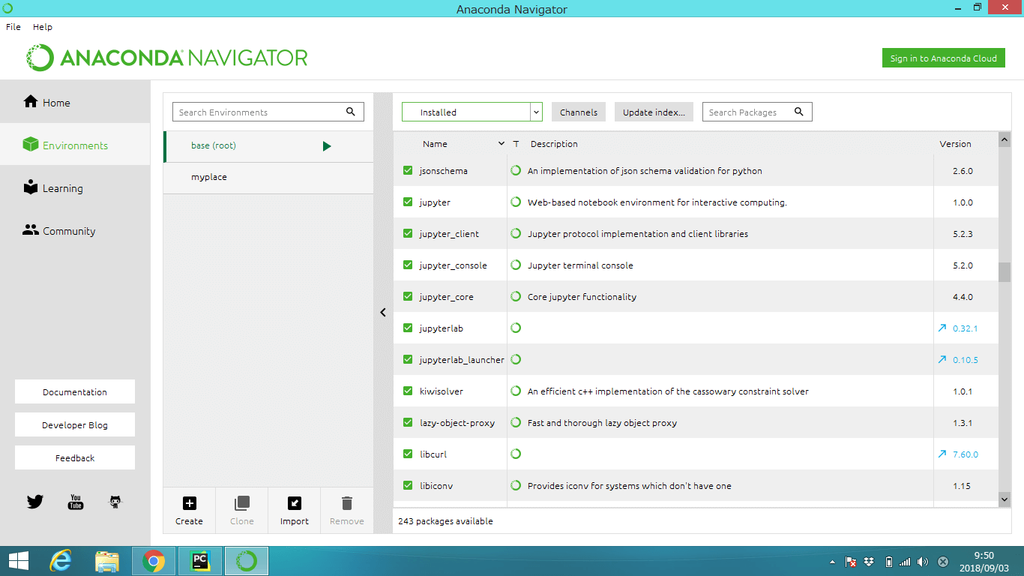This screenshot has width=1024, height=576.
Task: Click the search environments magnifier icon
Action: tap(351, 112)
